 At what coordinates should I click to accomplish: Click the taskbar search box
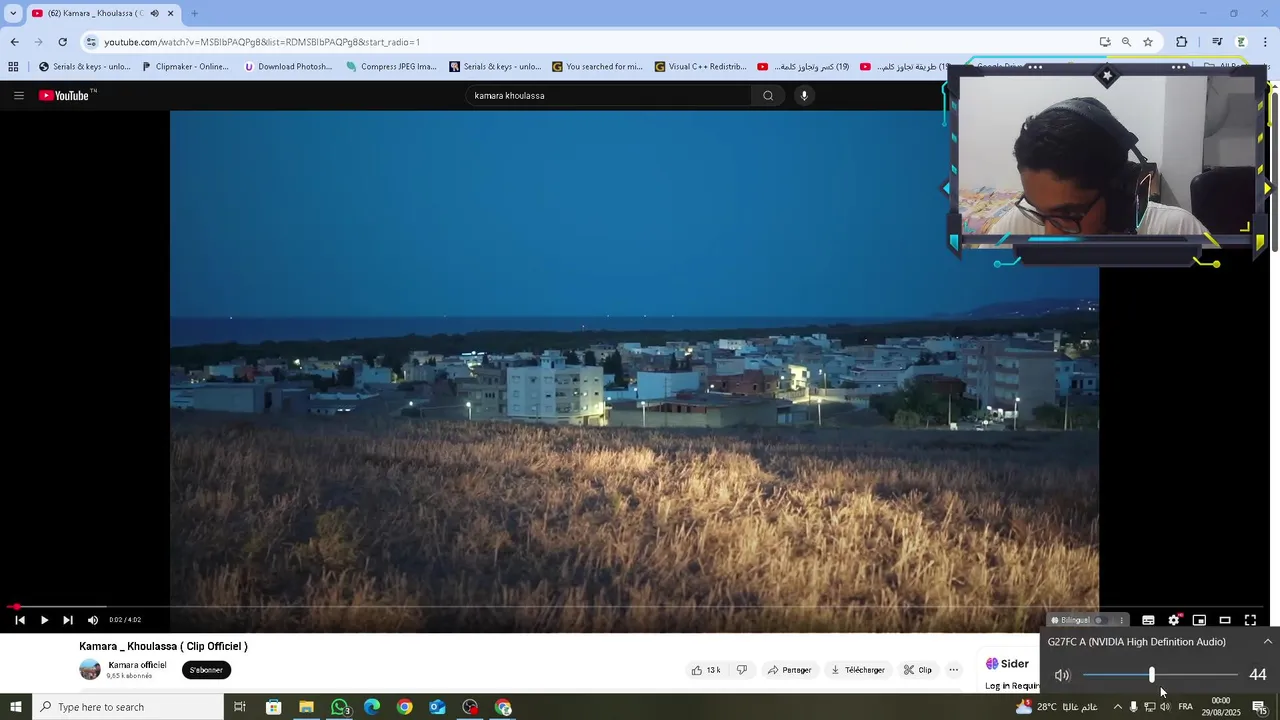[x=128, y=707]
